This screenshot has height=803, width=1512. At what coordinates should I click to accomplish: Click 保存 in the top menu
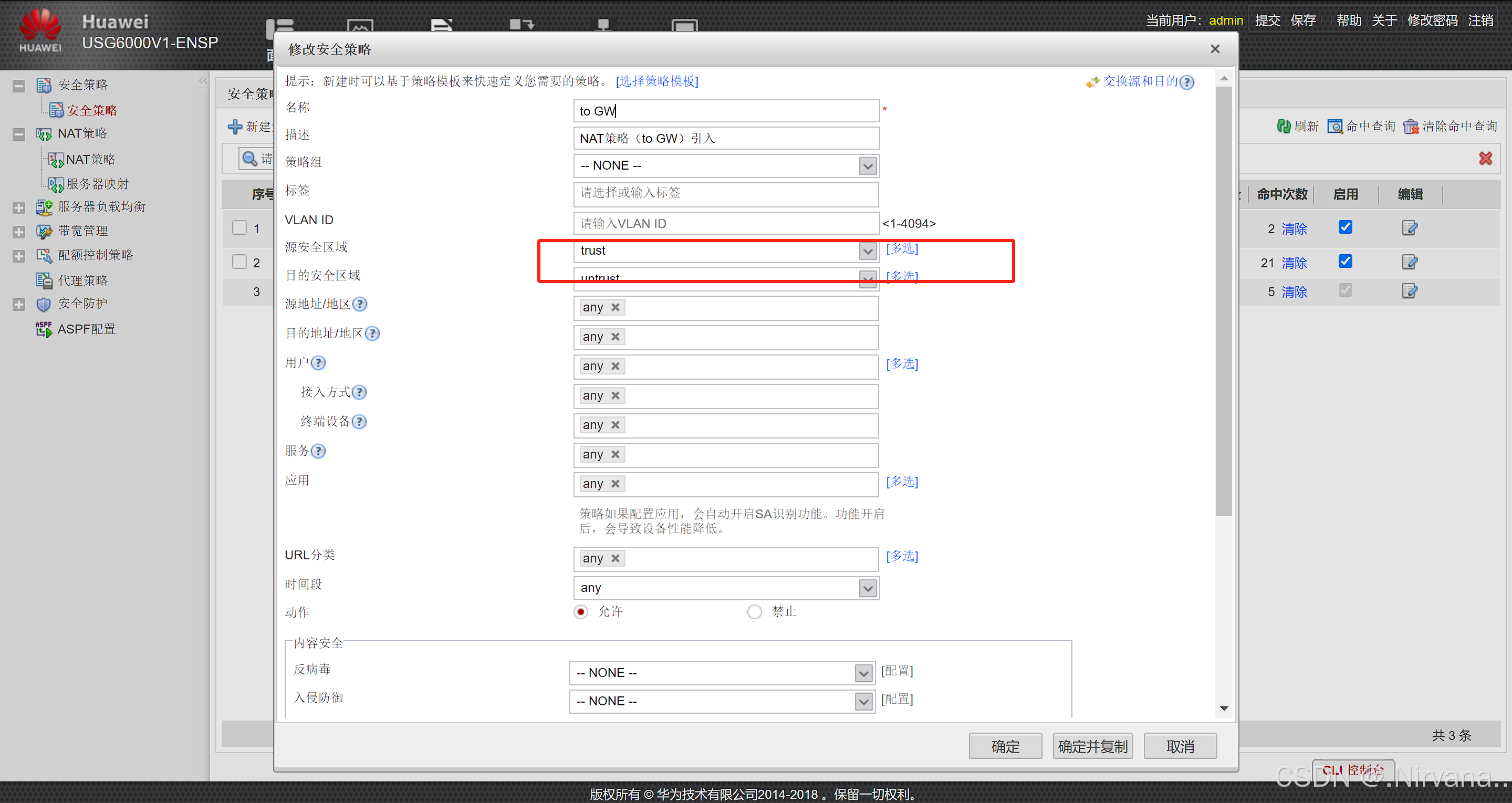[x=1303, y=20]
